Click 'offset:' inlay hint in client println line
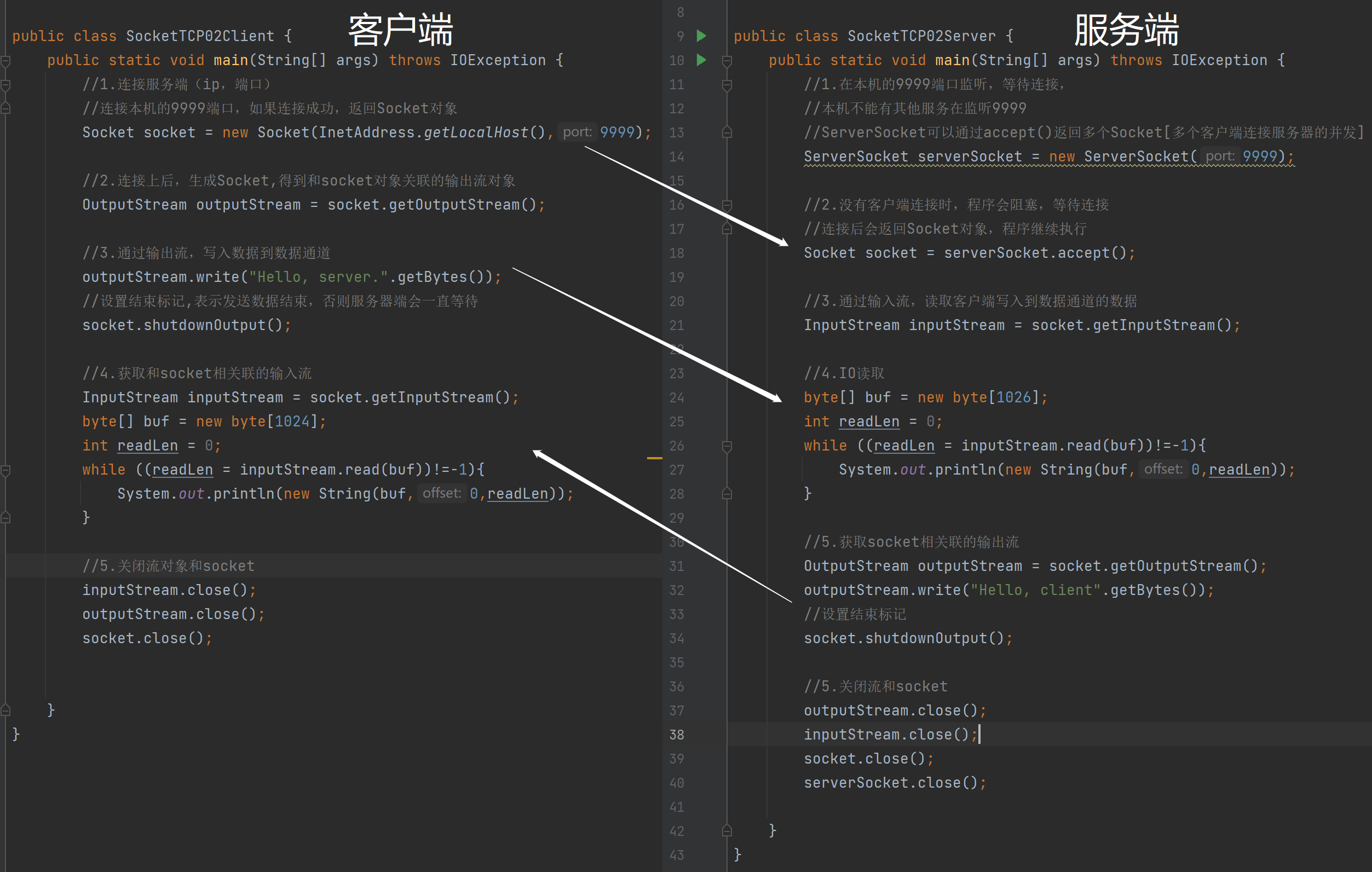Viewport: 1372px width, 872px height. (x=442, y=493)
